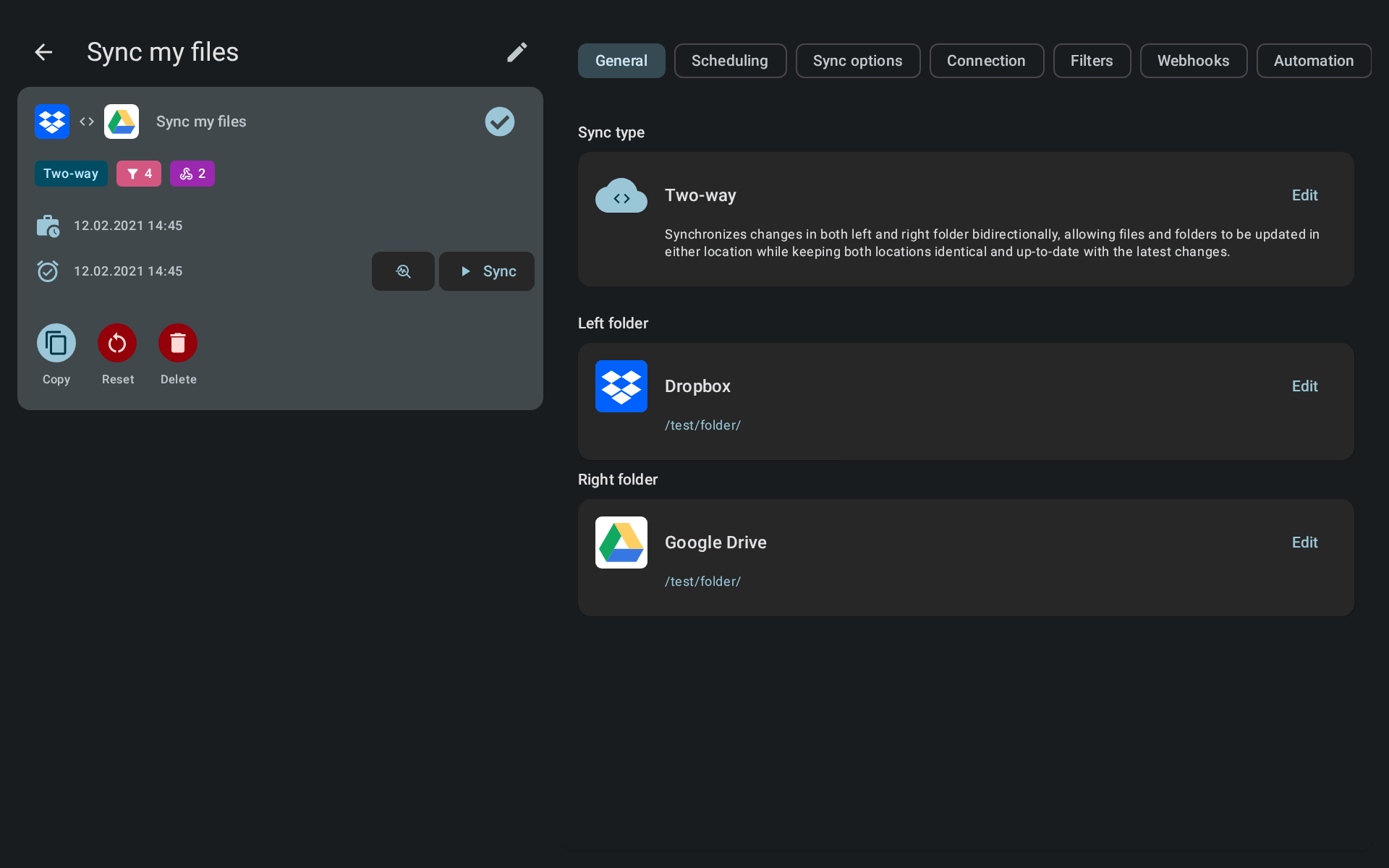Click the 'Sync my files' page heading
This screenshot has height=868, width=1389.
[x=163, y=52]
